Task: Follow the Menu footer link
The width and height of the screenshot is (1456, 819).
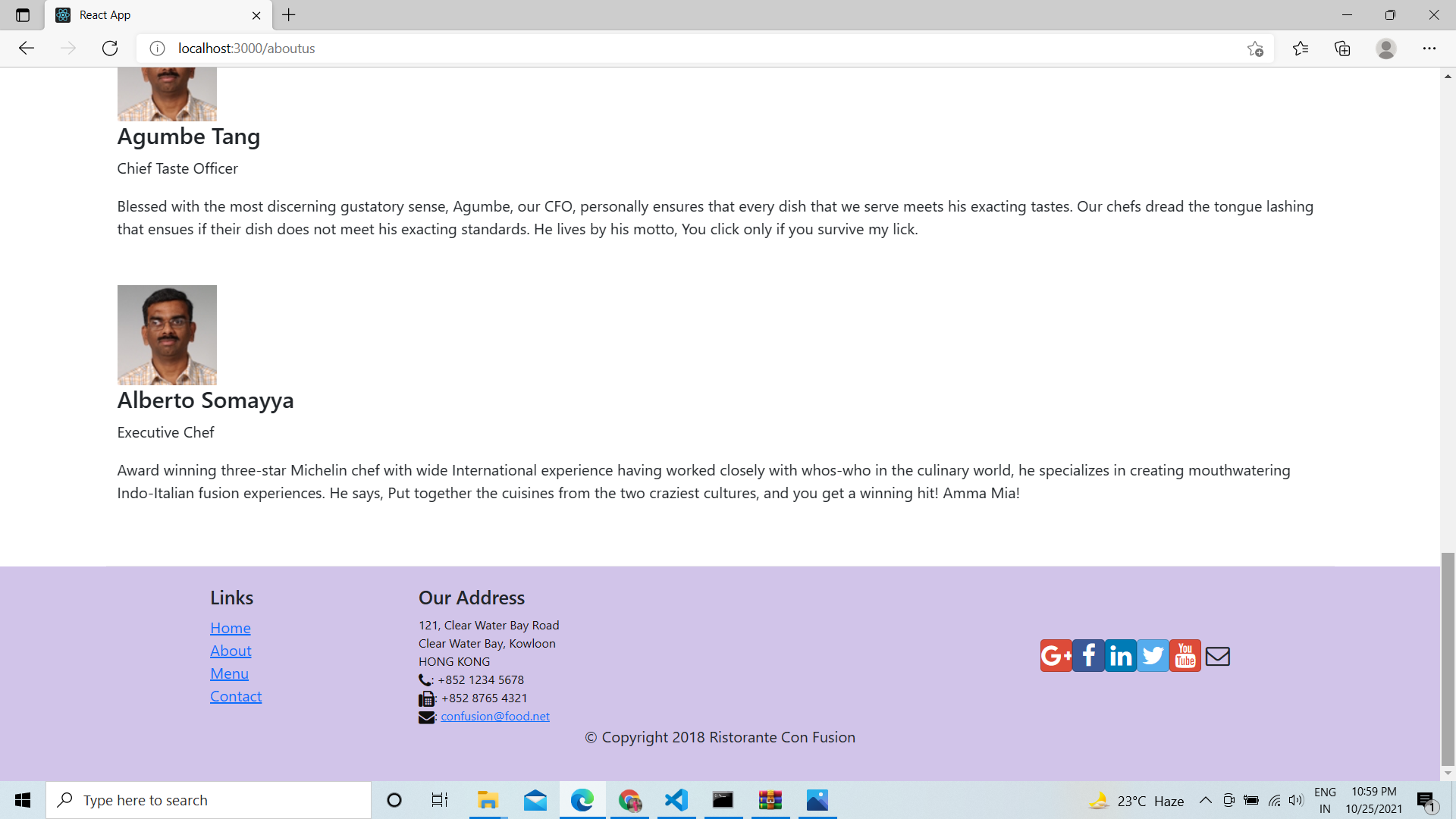Action: click(x=229, y=673)
